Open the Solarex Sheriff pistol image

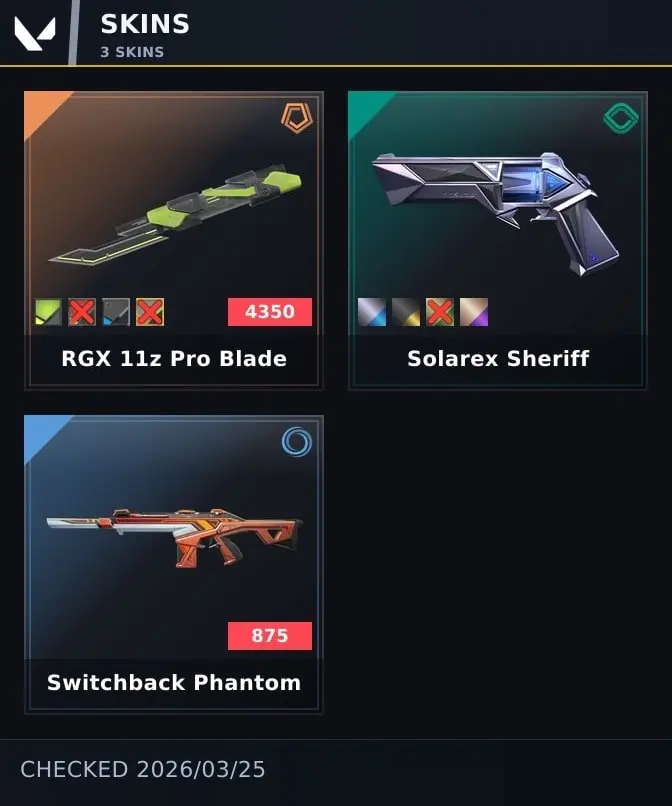click(x=496, y=213)
